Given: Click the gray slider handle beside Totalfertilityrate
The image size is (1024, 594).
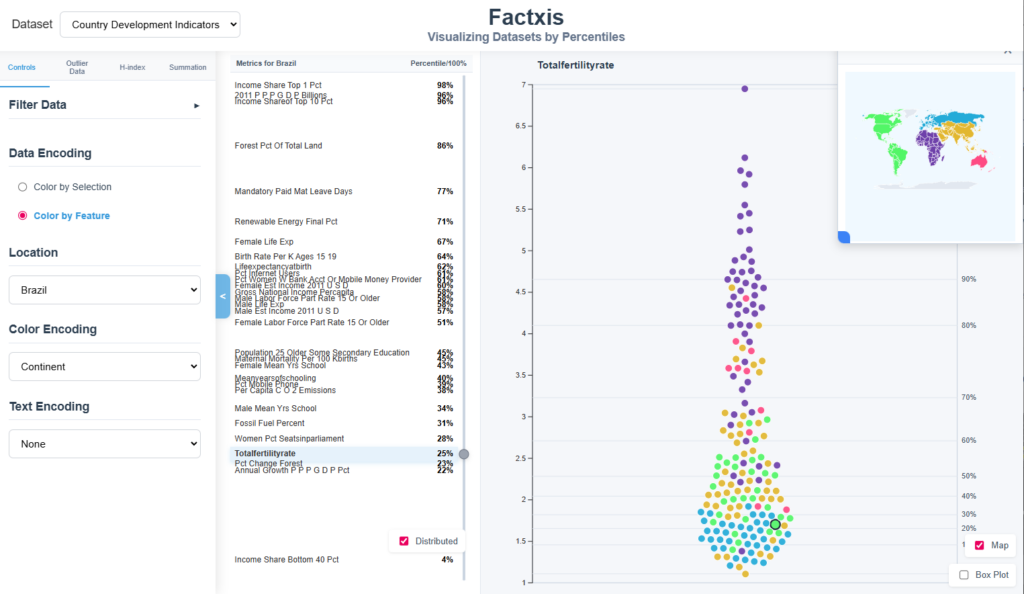Looking at the screenshot, I should click(464, 454).
